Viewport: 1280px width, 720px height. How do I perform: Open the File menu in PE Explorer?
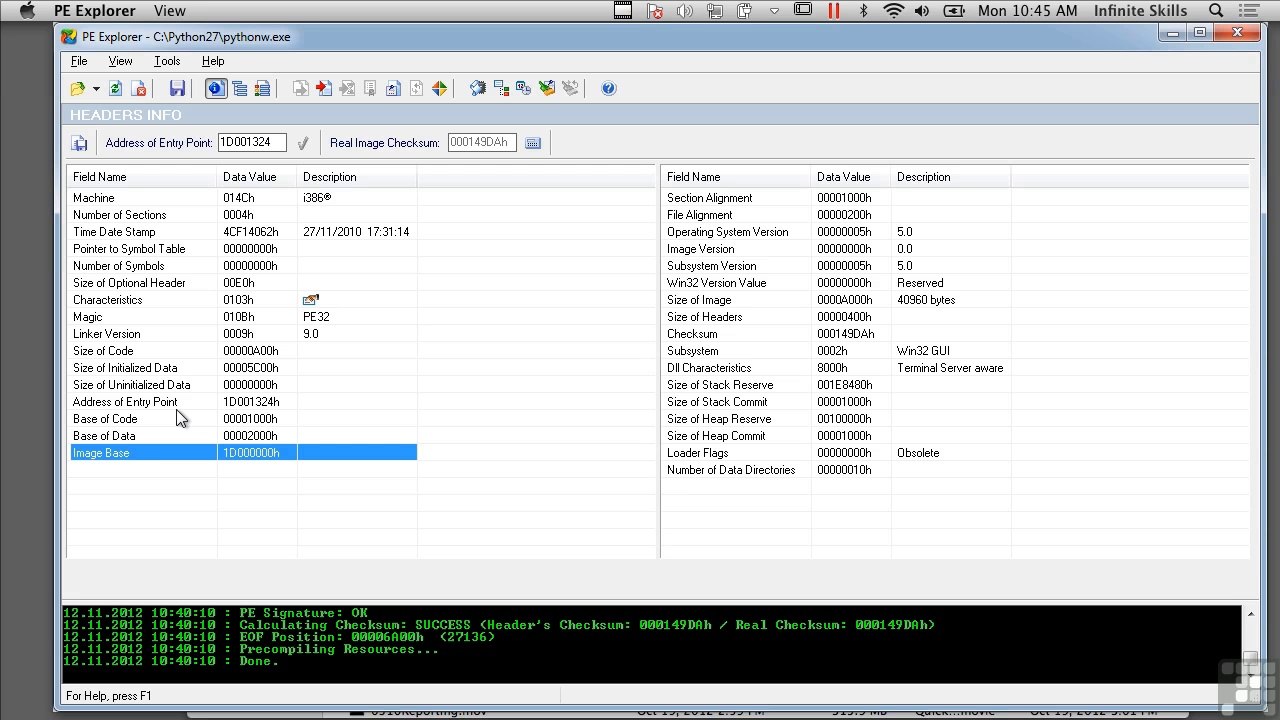pyautogui.click(x=79, y=61)
